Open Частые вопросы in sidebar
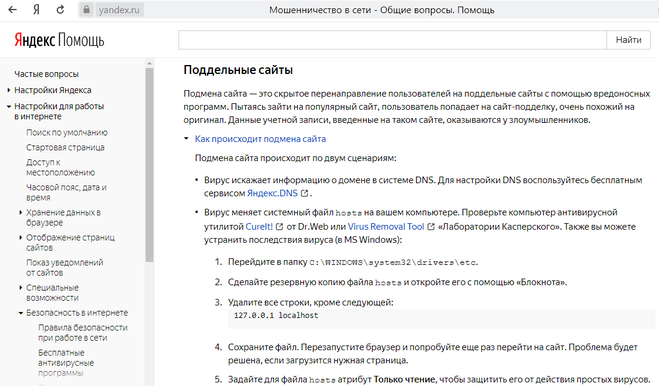The width and height of the screenshot is (659, 386). point(46,74)
